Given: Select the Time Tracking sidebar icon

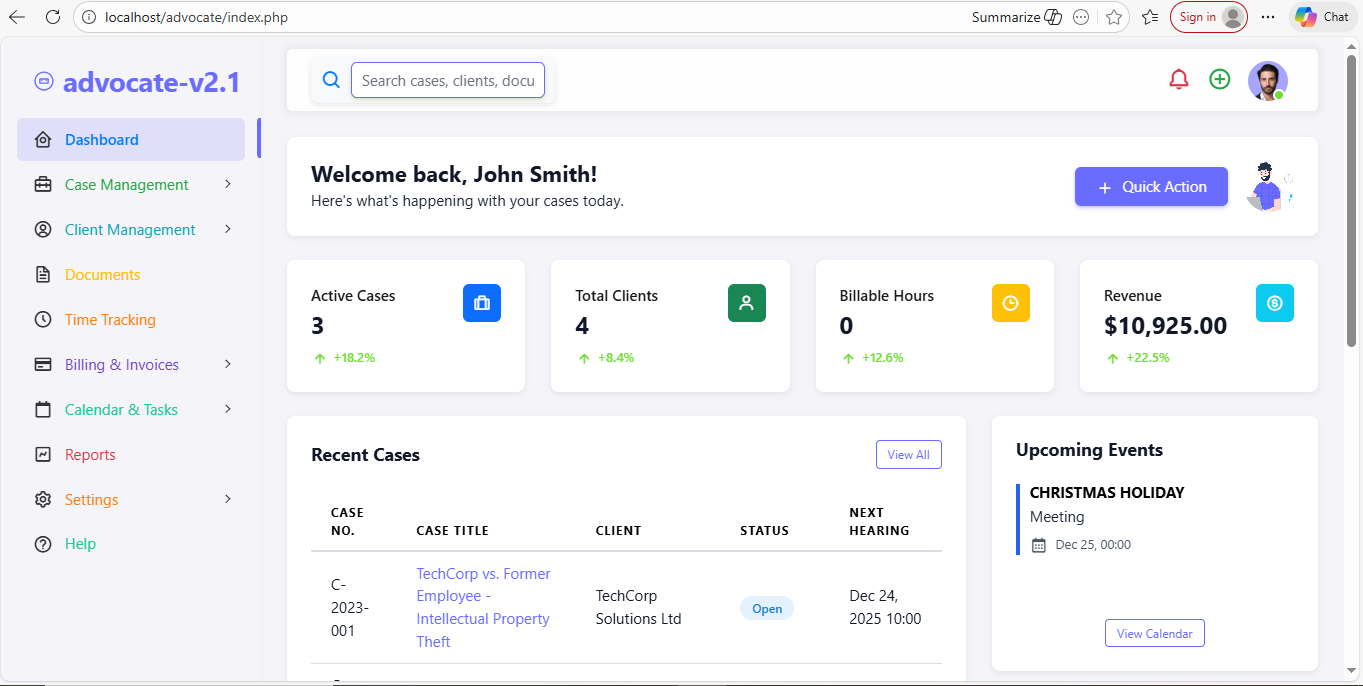Looking at the screenshot, I should (x=42, y=319).
